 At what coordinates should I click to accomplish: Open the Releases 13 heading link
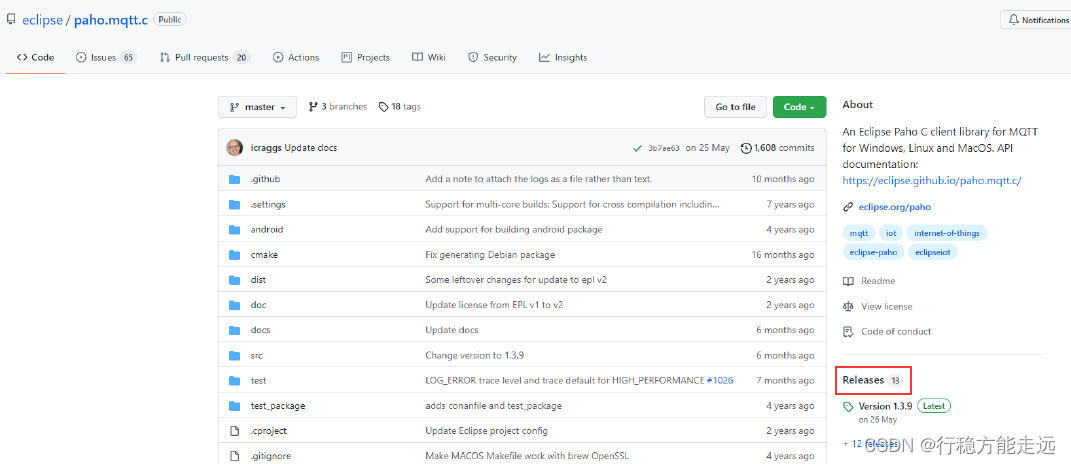tap(873, 380)
